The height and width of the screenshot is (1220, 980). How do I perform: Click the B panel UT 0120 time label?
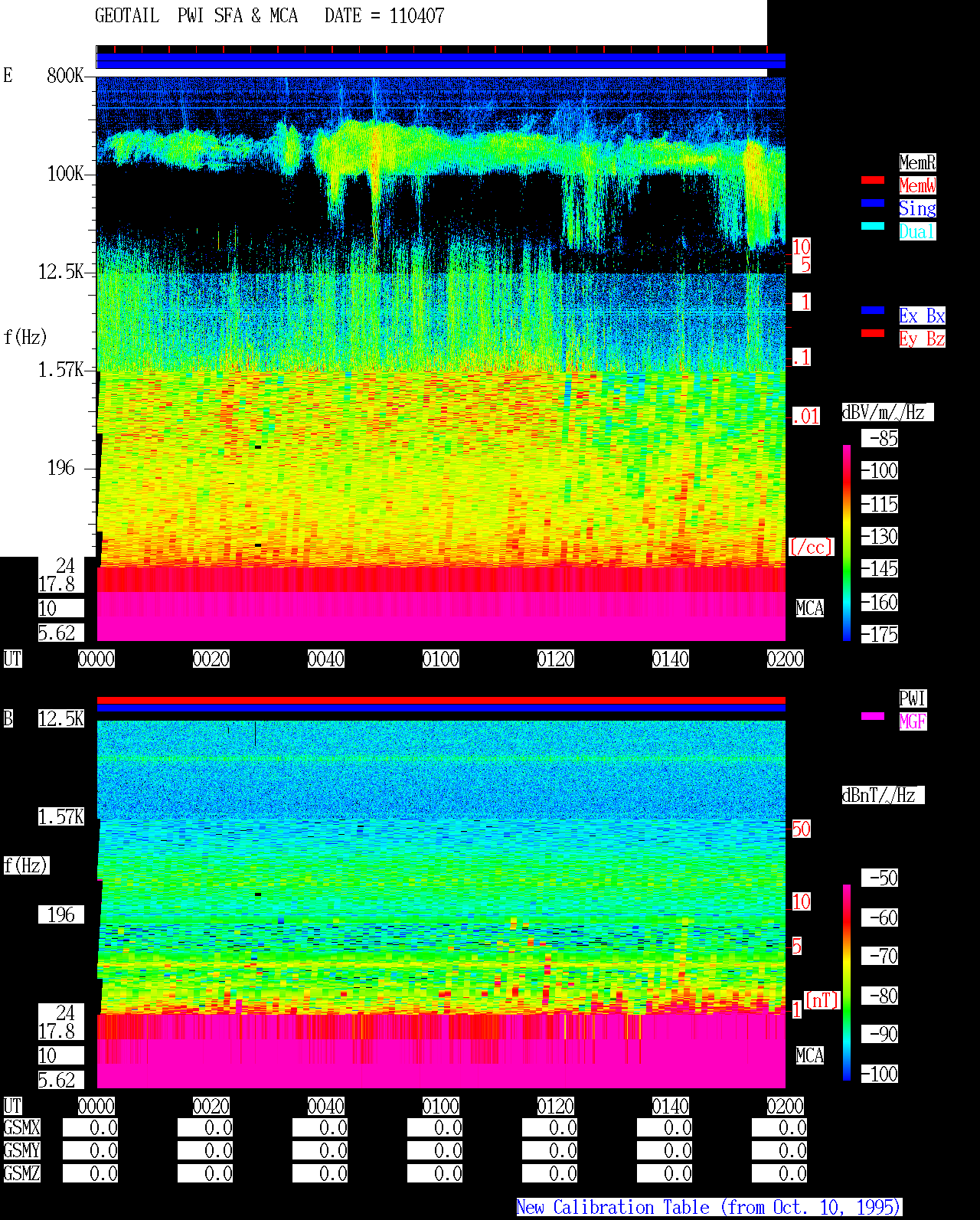[556, 1106]
